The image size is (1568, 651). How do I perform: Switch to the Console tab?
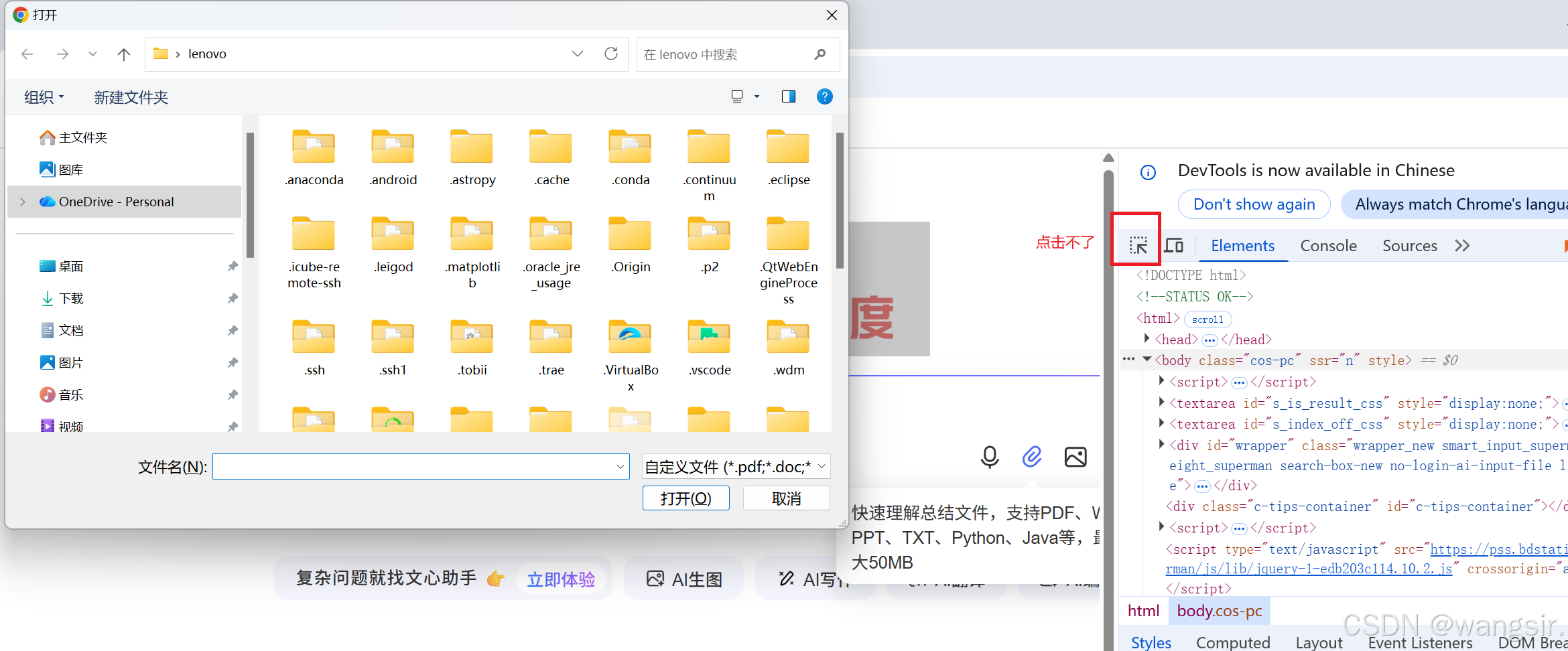(1328, 246)
